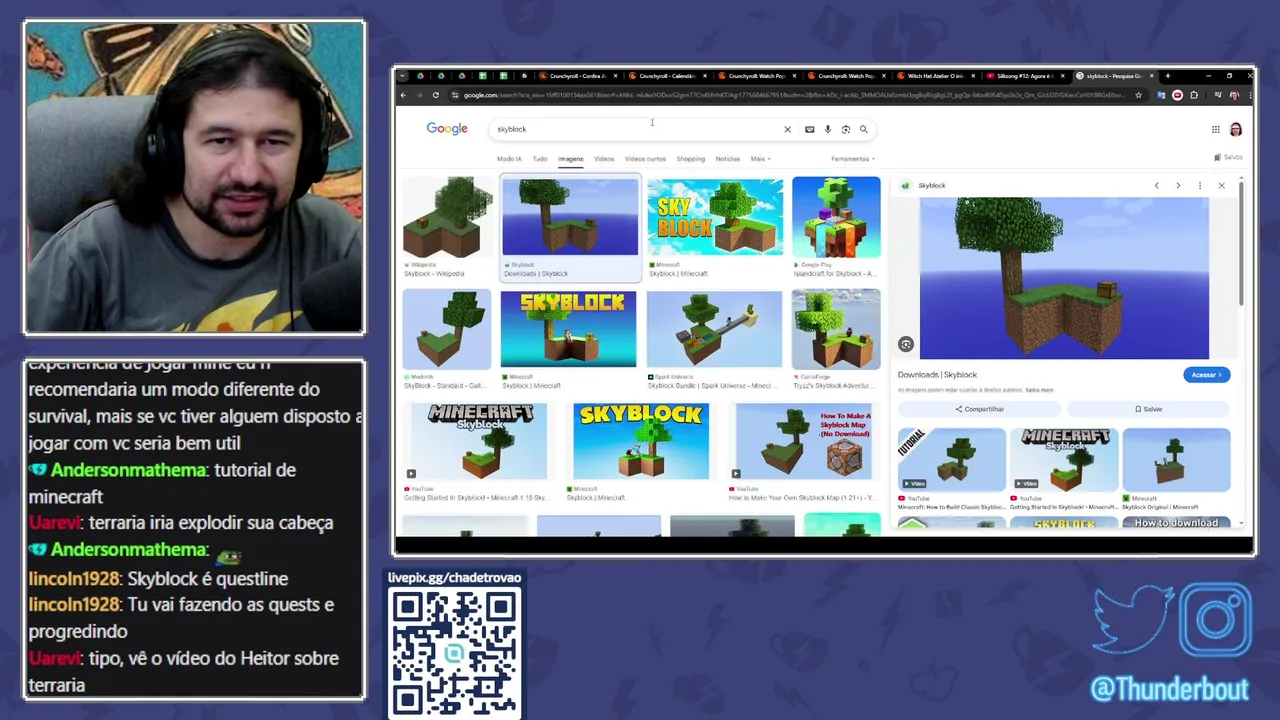Switch to Modo IA tab

(509, 159)
